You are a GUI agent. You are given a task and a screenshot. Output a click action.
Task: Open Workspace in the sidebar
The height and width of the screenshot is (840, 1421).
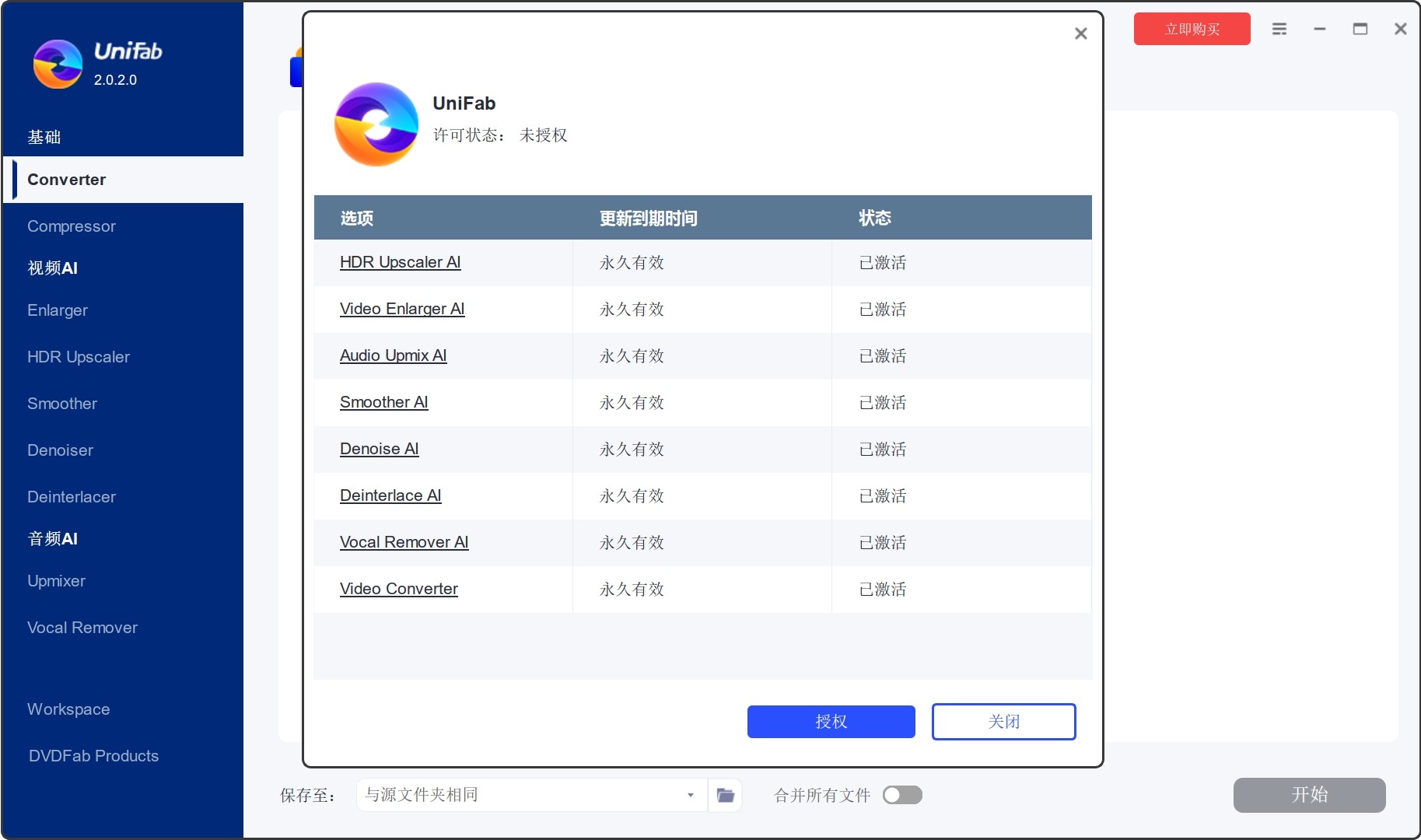pyautogui.click(x=123, y=709)
